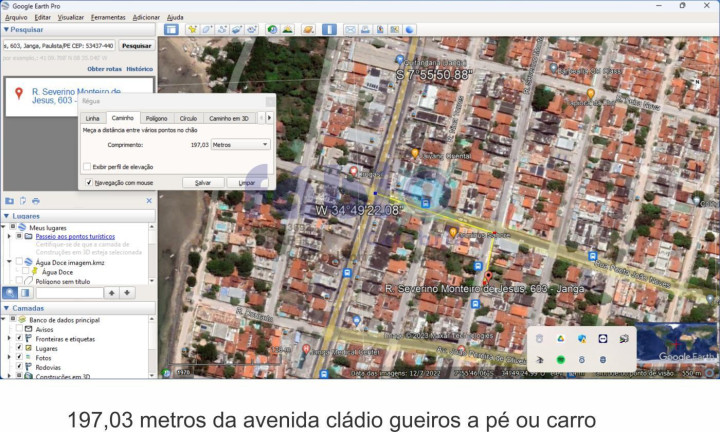
Task: Switch to the Círculo ruler tab
Action: point(188,118)
